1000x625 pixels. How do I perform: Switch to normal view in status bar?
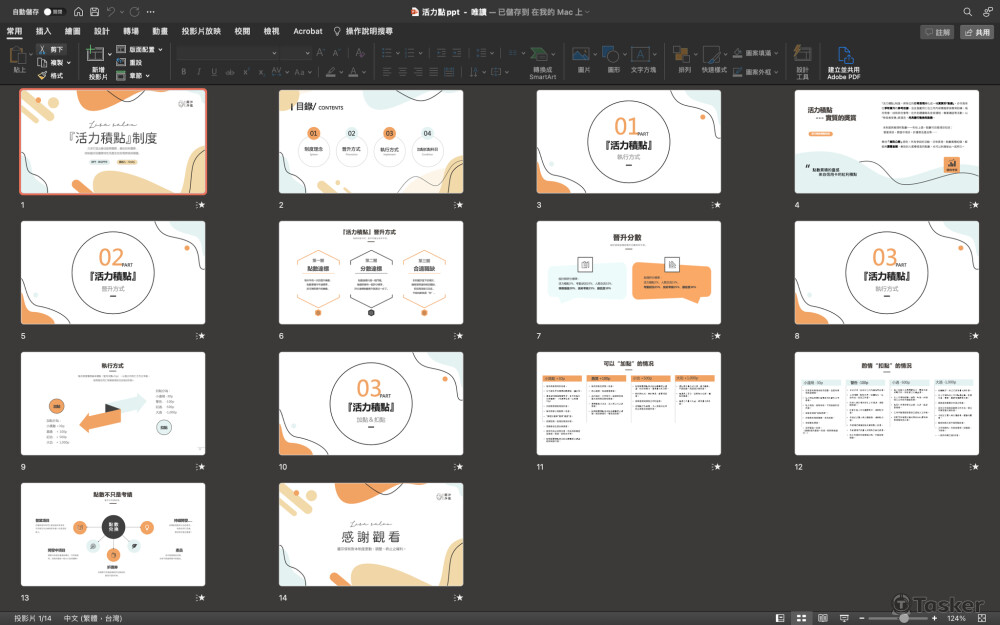pyautogui.click(x=780, y=618)
